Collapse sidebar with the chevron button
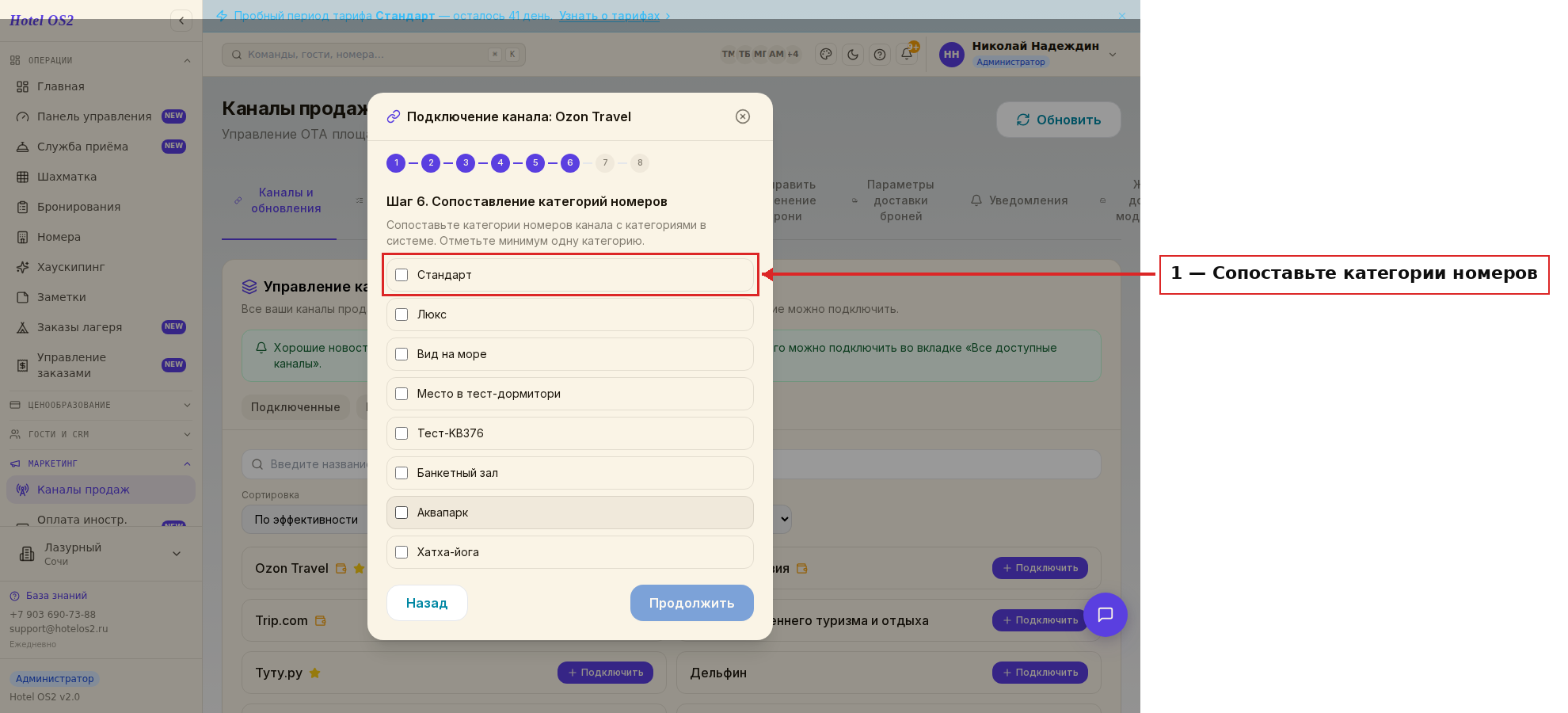Viewport: 1568px width, 713px height. 181,21
